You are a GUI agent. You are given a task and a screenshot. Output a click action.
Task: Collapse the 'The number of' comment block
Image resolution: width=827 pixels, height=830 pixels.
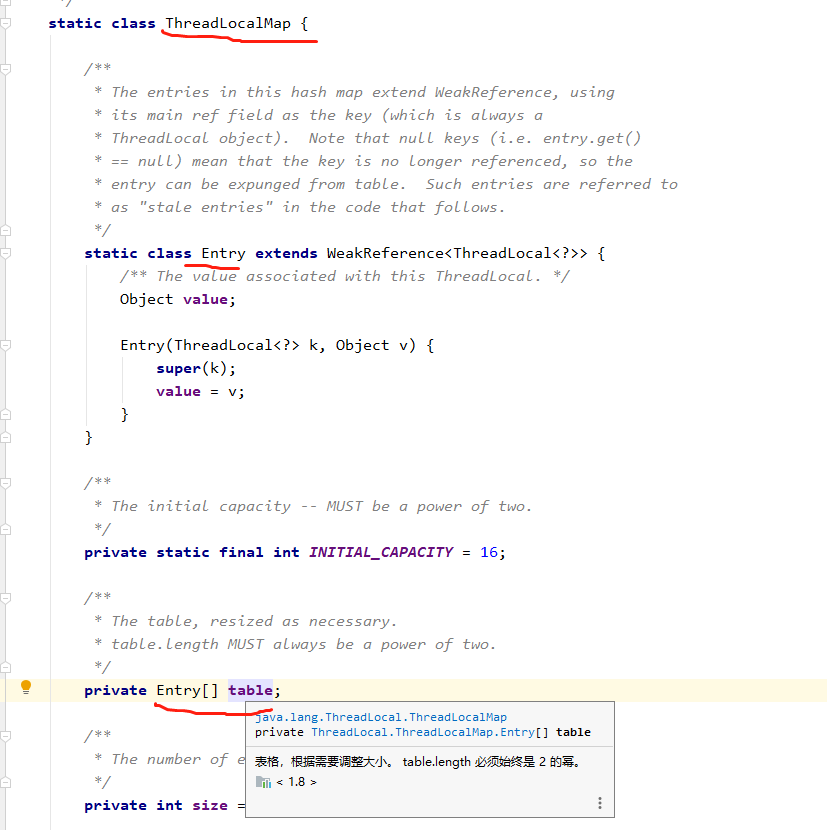click(x=5, y=736)
